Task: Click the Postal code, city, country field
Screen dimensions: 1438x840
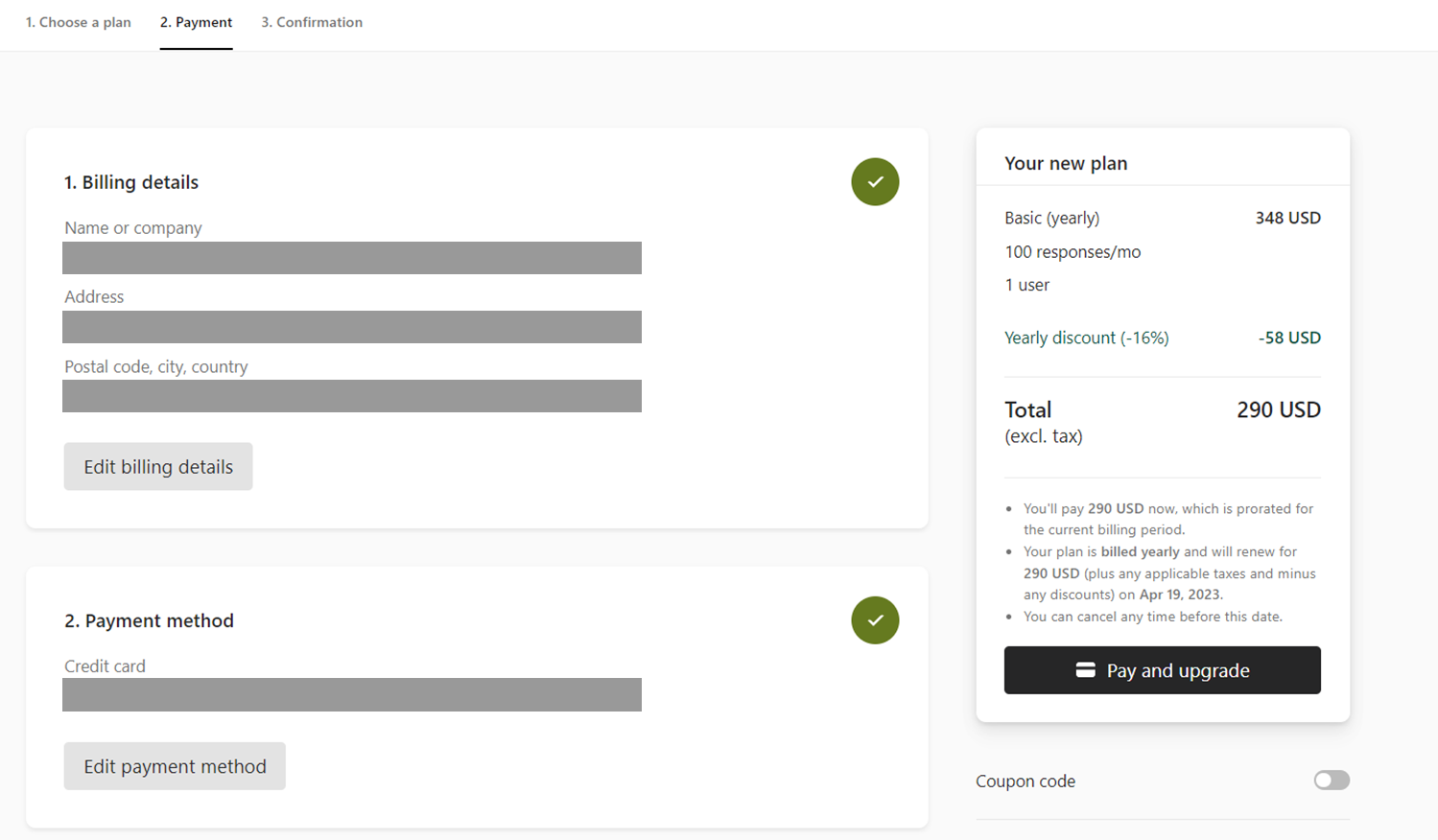Action: coord(352,396)
